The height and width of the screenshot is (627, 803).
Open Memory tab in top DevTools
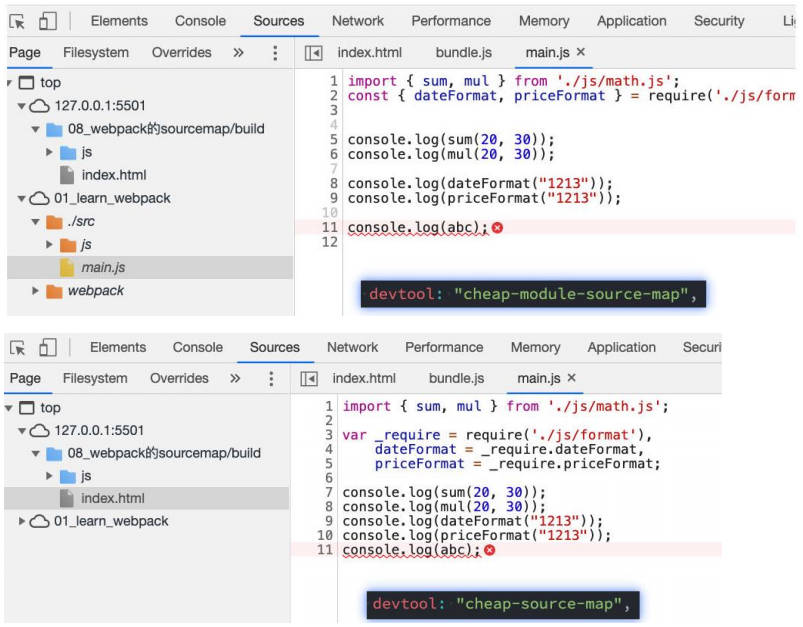tap(544, 21)
